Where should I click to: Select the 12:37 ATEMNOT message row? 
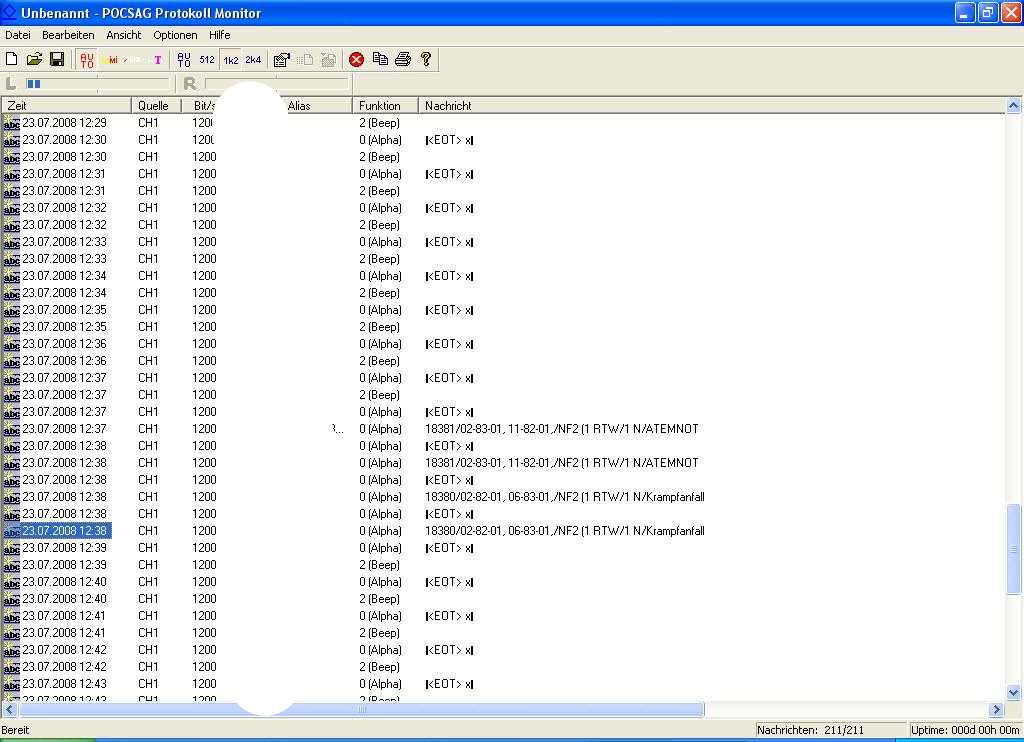pos(561,429)
